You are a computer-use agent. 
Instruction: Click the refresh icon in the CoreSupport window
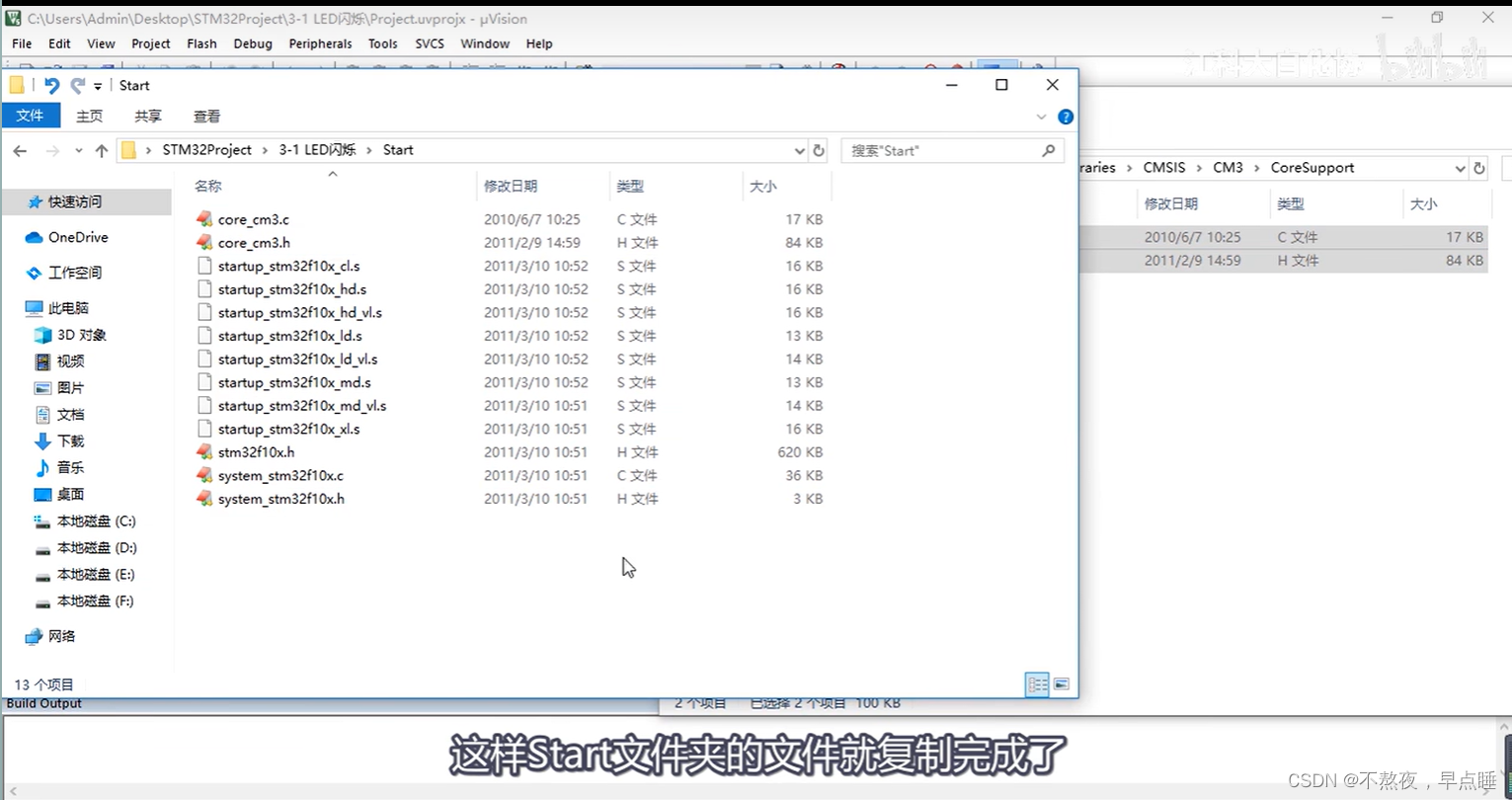coord(1479,167)
